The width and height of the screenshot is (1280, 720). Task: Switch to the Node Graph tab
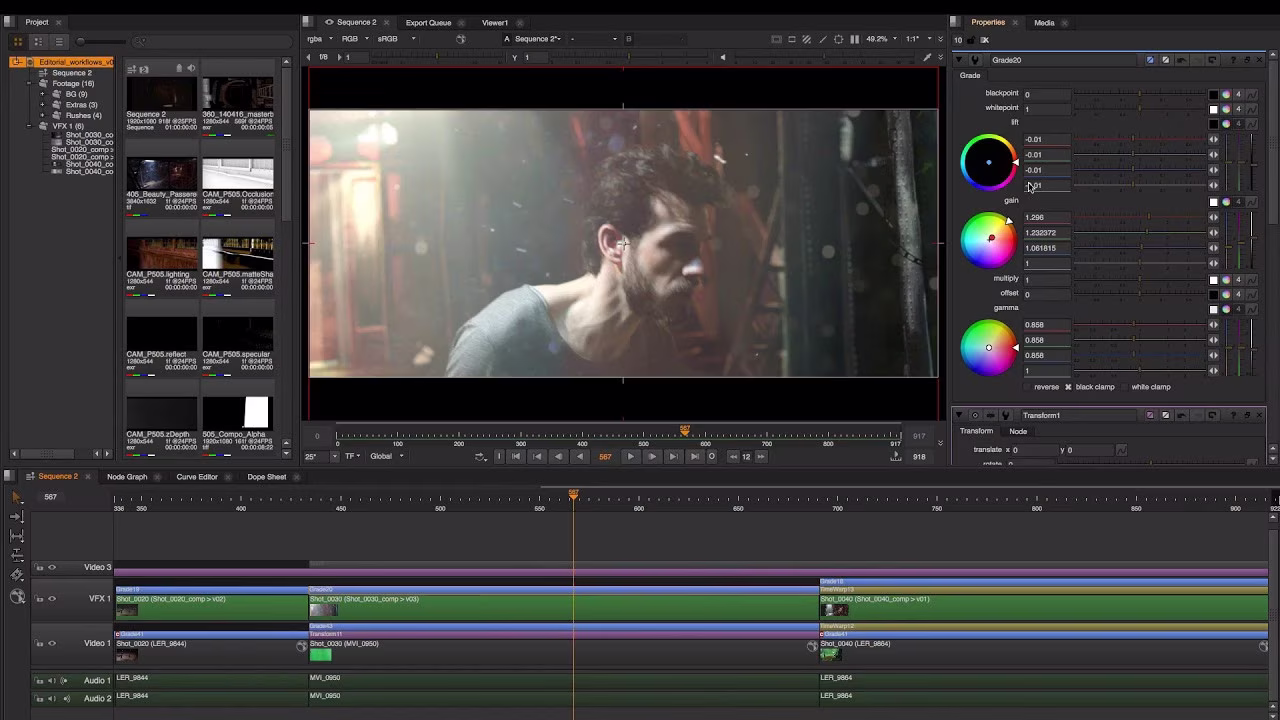click(127, 477)
